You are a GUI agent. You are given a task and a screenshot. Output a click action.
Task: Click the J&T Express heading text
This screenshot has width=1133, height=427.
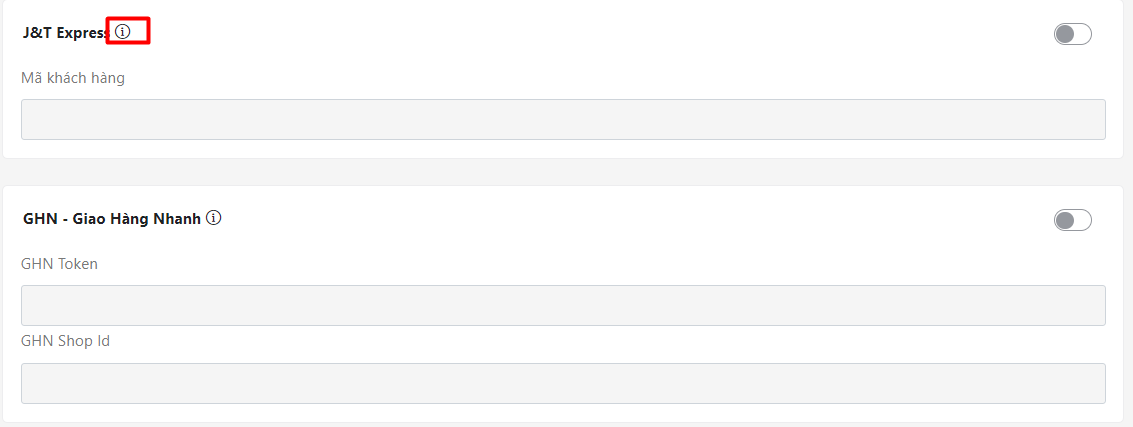coord(65,32)
